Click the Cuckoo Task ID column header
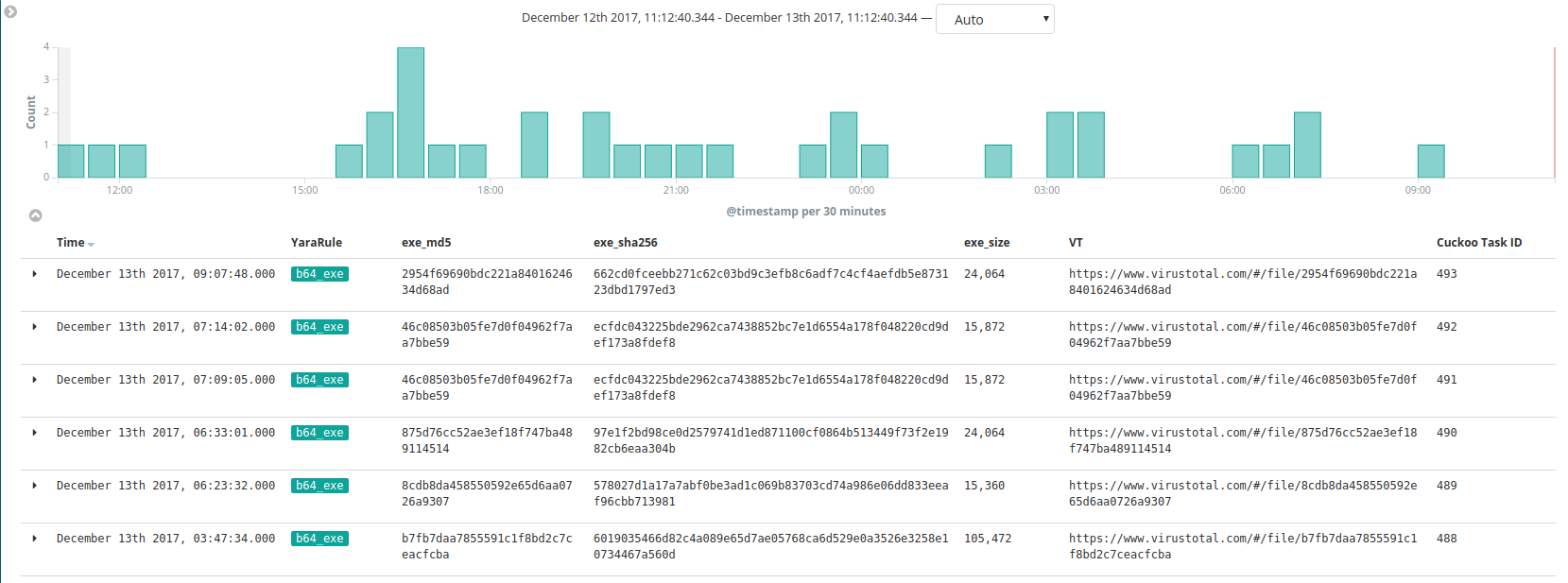This screenshot has width=1568, height=583. click(1479, 243)
